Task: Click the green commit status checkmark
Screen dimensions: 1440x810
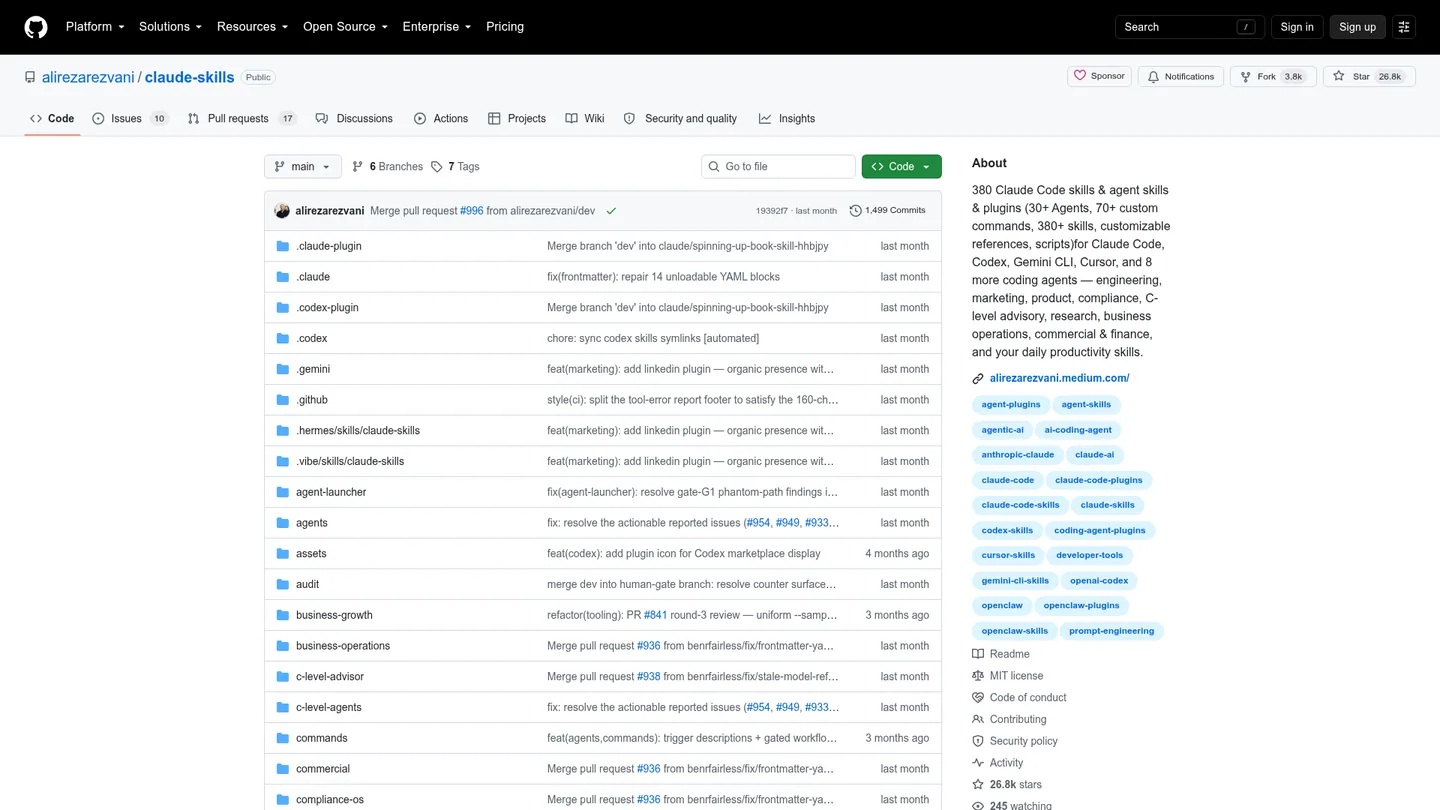Action: [611, 211]
